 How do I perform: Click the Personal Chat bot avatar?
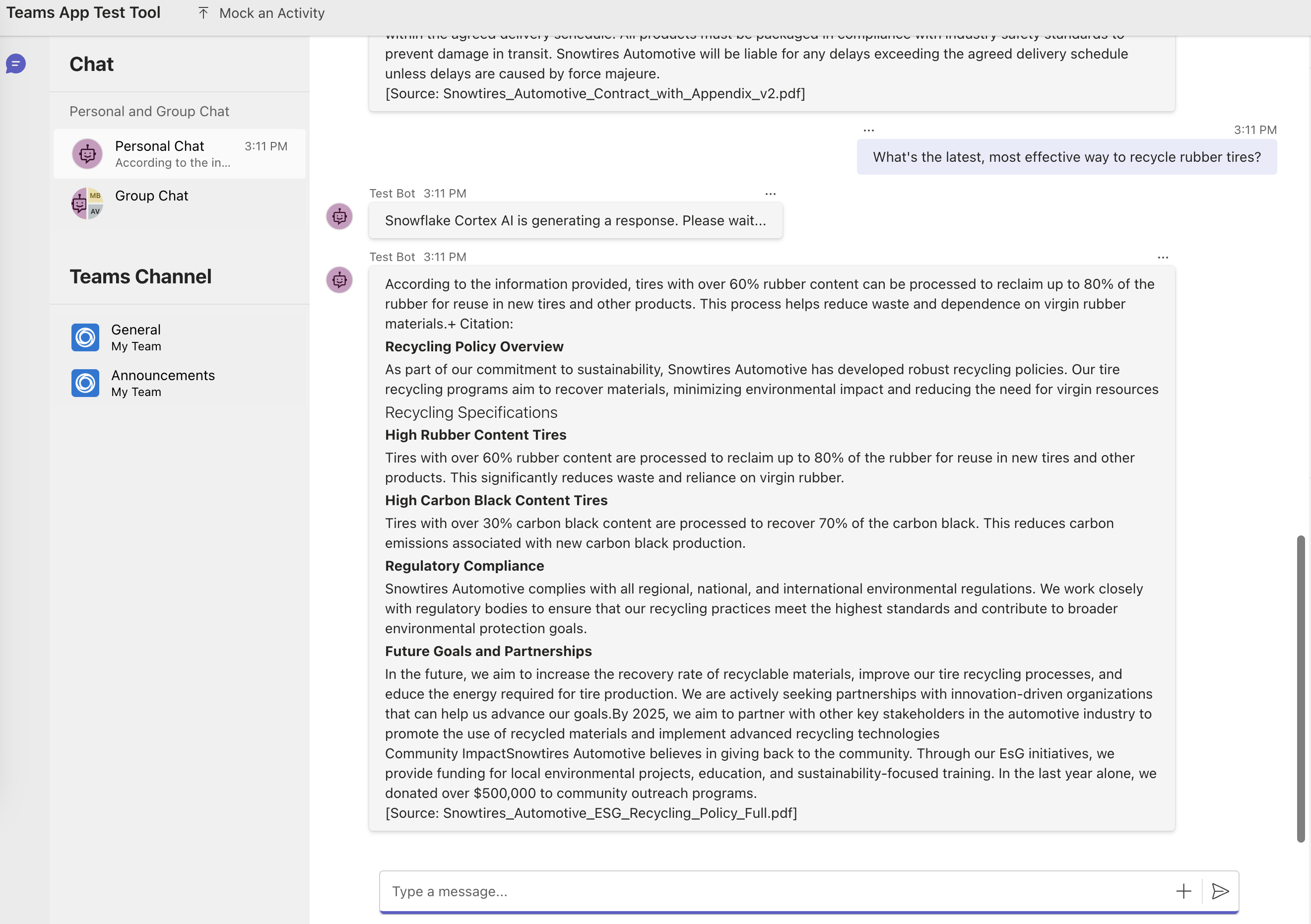point(87,154)
